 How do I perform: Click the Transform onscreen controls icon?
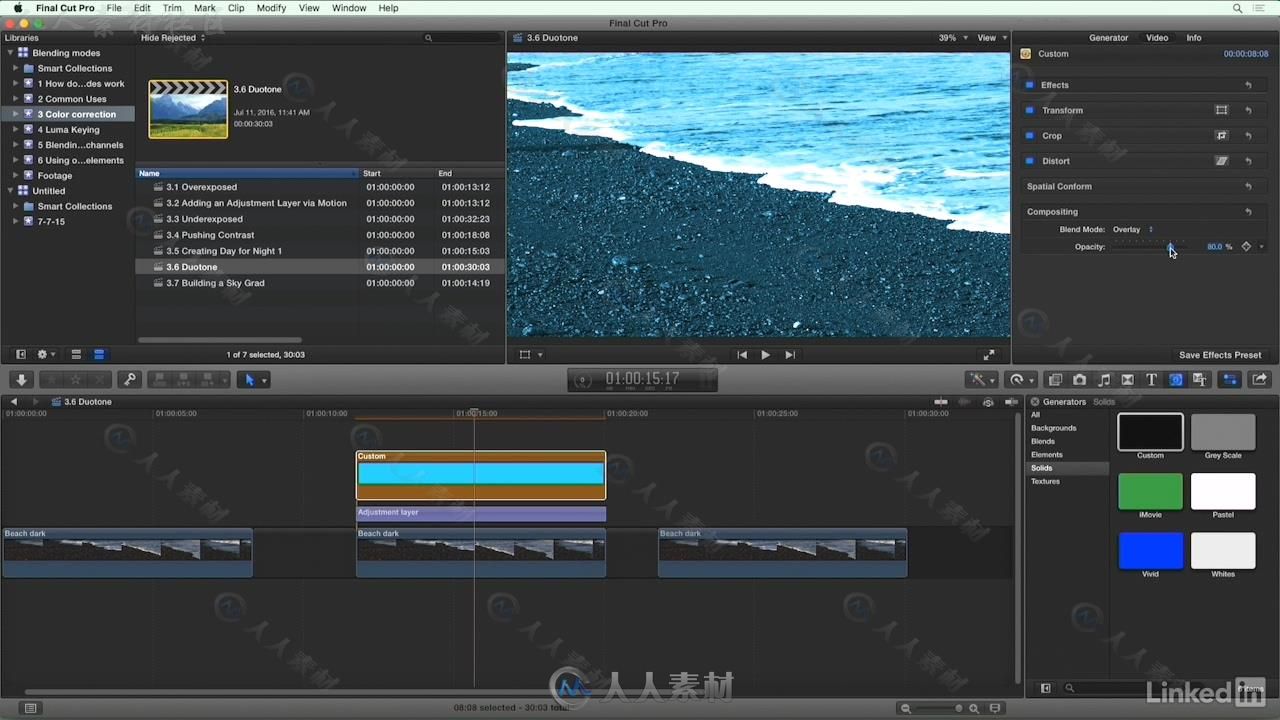coord(1221,110)
